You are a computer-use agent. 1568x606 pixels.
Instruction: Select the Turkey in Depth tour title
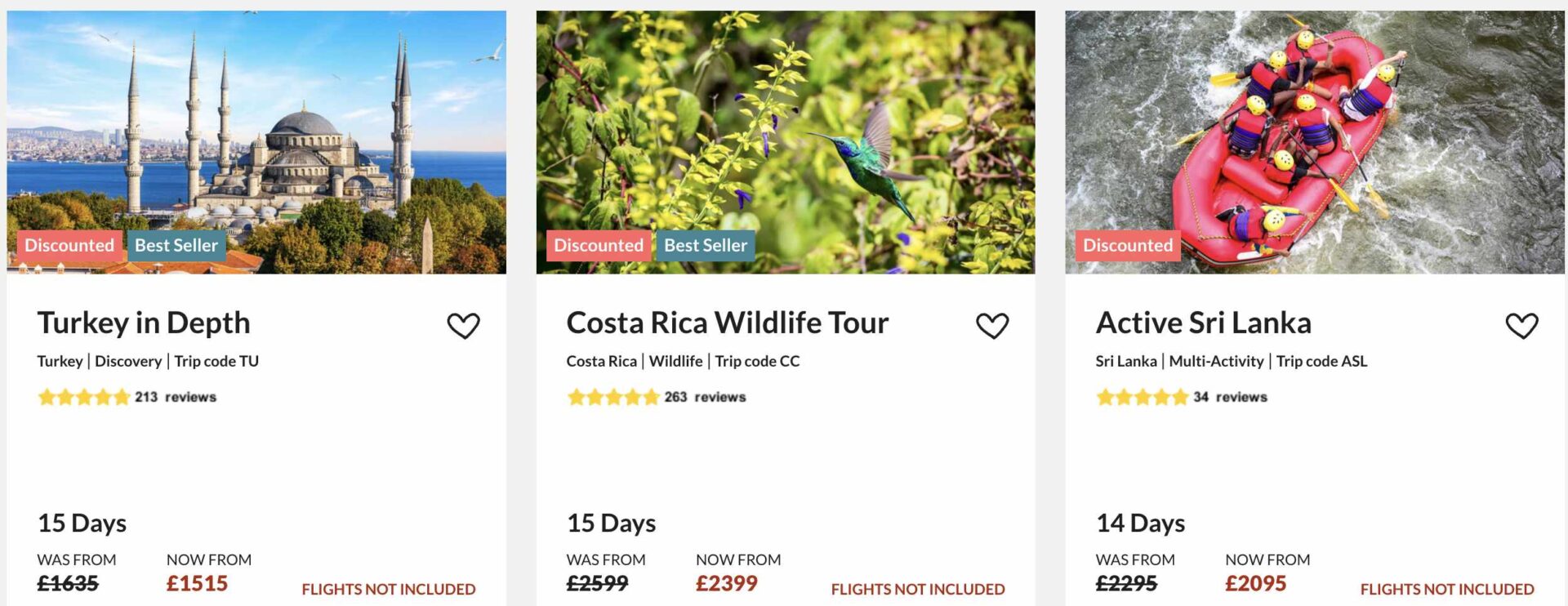[x=144, y=323]
